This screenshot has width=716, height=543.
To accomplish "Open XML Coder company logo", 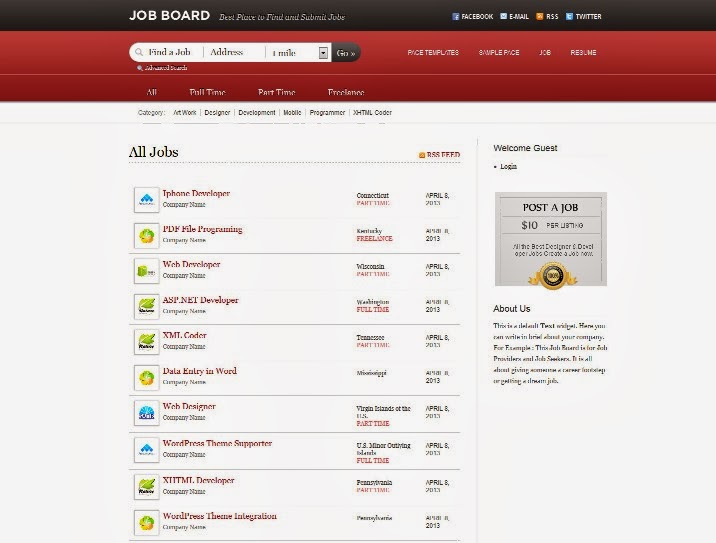I will pos(147,342).
